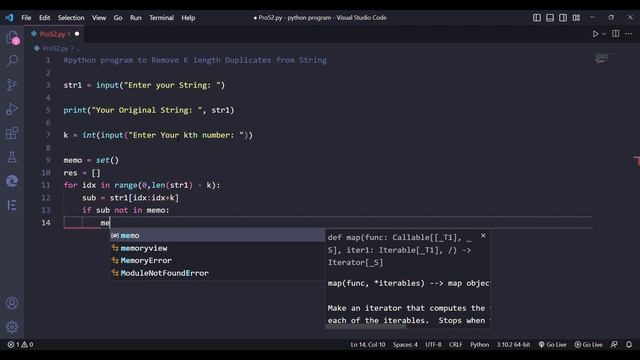Change indentation via Spaces: 4

pyautogui.click(x=405, y=344)
